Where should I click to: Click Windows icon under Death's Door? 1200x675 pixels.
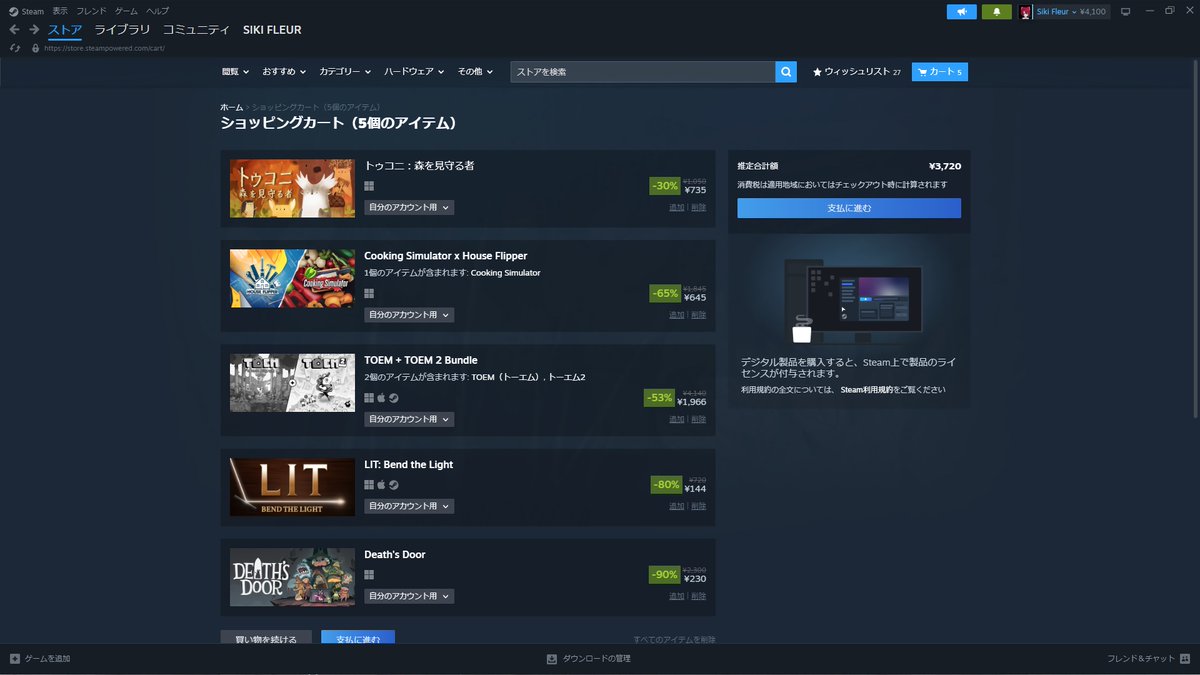369,574
